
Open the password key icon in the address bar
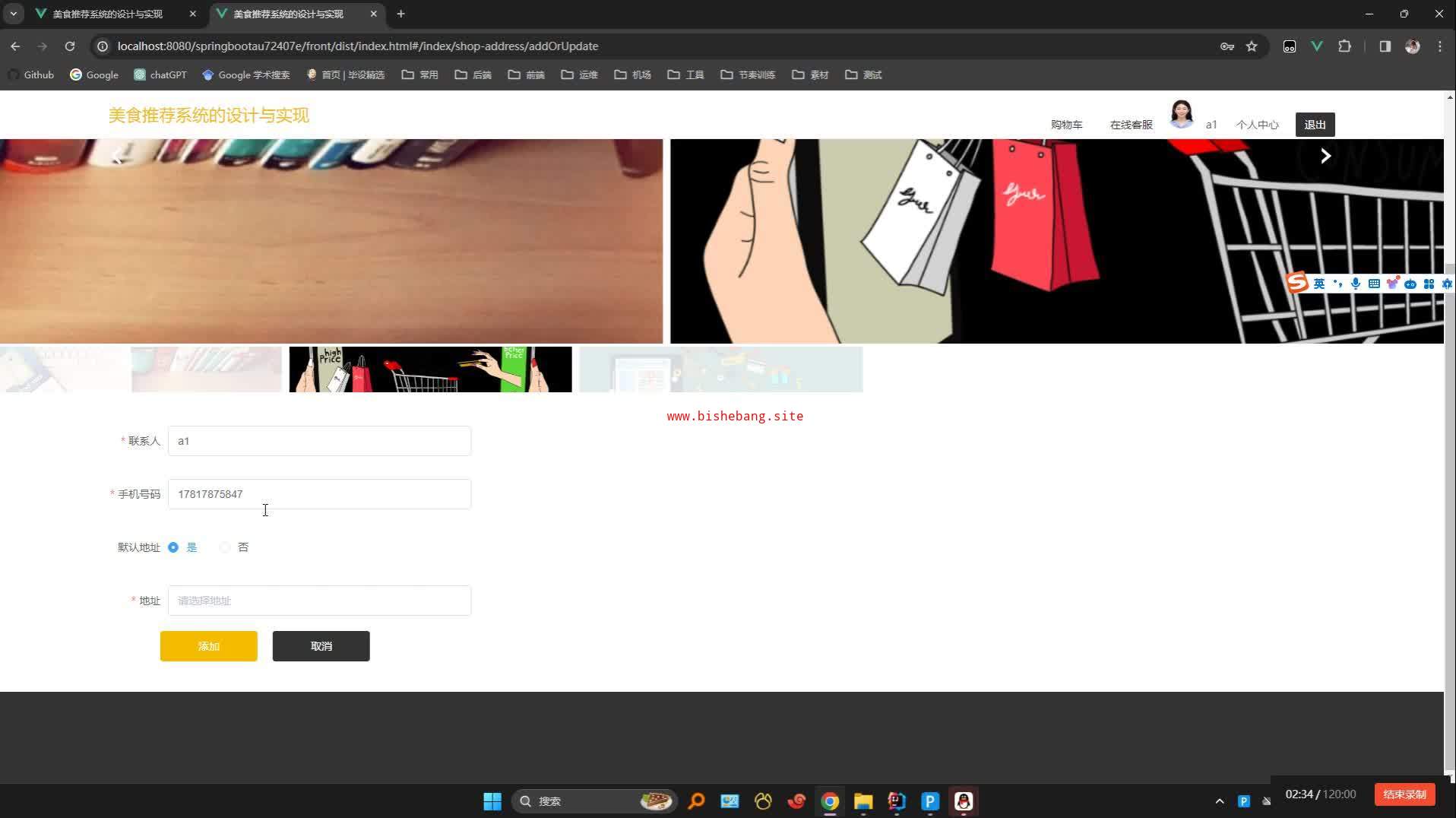1227,46
